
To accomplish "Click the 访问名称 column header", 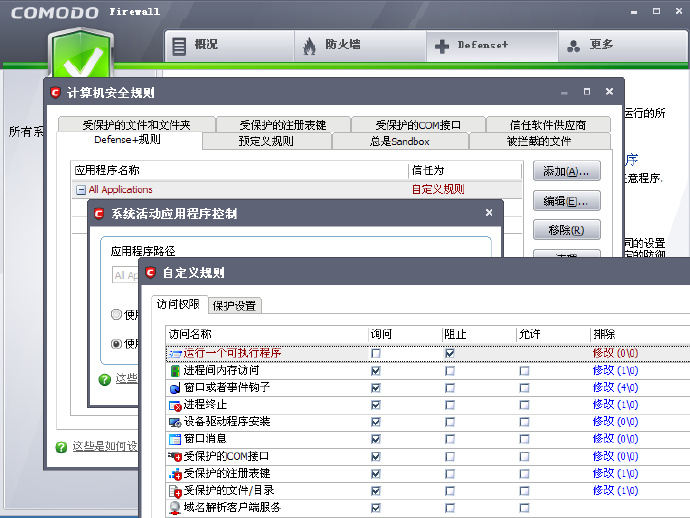I will [x=266, y=334].
